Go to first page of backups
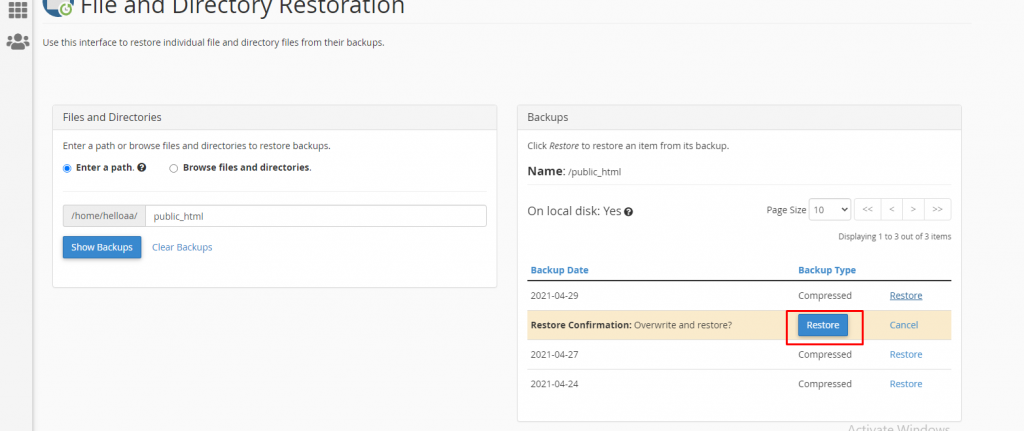The width and height of the screenshot is (1024, 431). coord(867,209)
